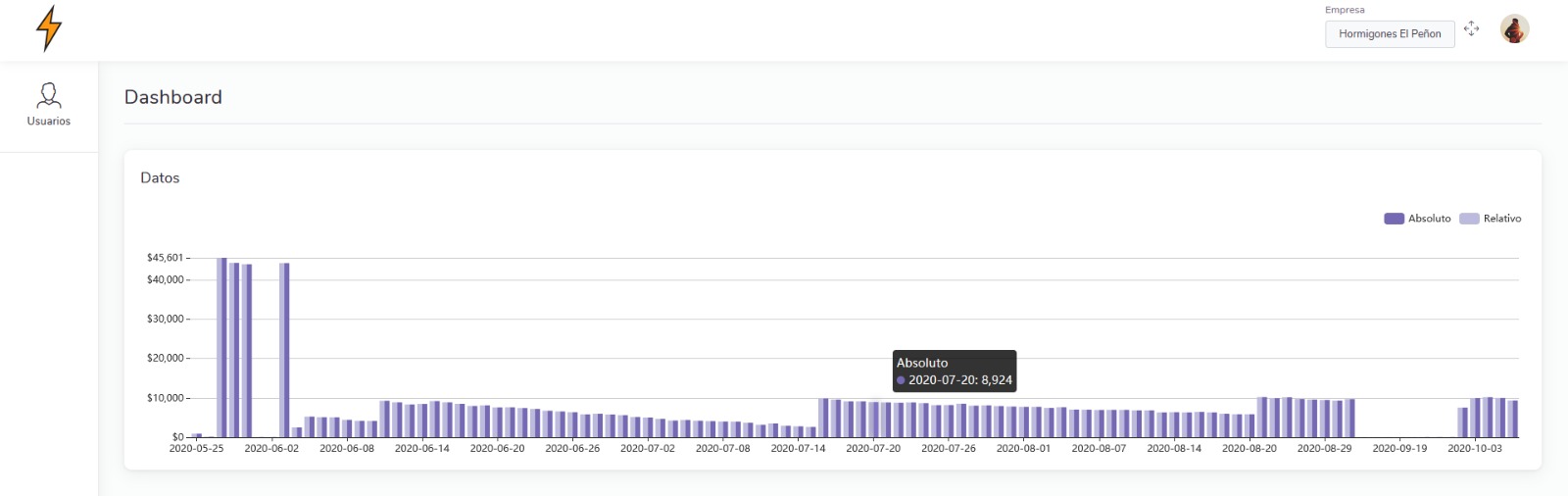Open the Usuarios person icon
The width and height of the screenshot is (1568, 496).
48,95
